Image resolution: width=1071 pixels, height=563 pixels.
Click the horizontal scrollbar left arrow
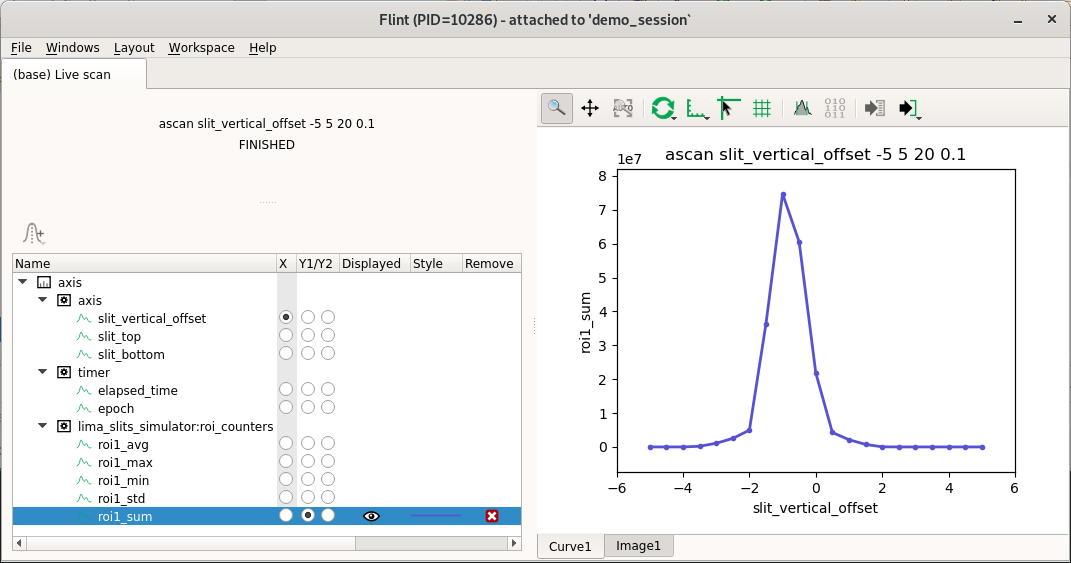[x=19, y=543]
